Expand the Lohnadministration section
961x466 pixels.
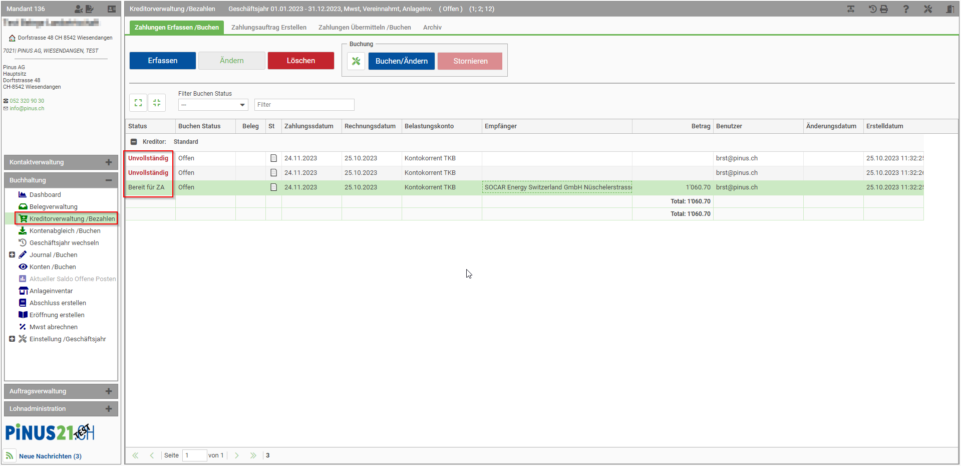click(x=108, y=409)
